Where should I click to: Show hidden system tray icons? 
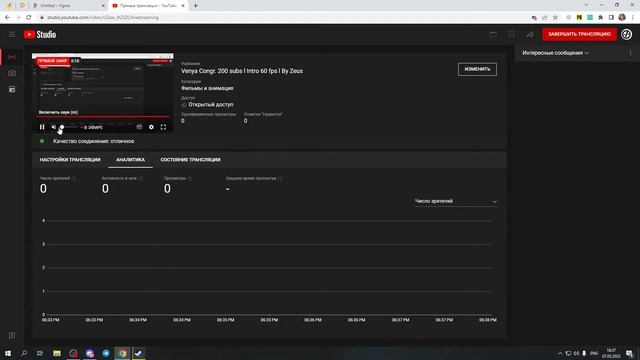[x=560, y=353]
